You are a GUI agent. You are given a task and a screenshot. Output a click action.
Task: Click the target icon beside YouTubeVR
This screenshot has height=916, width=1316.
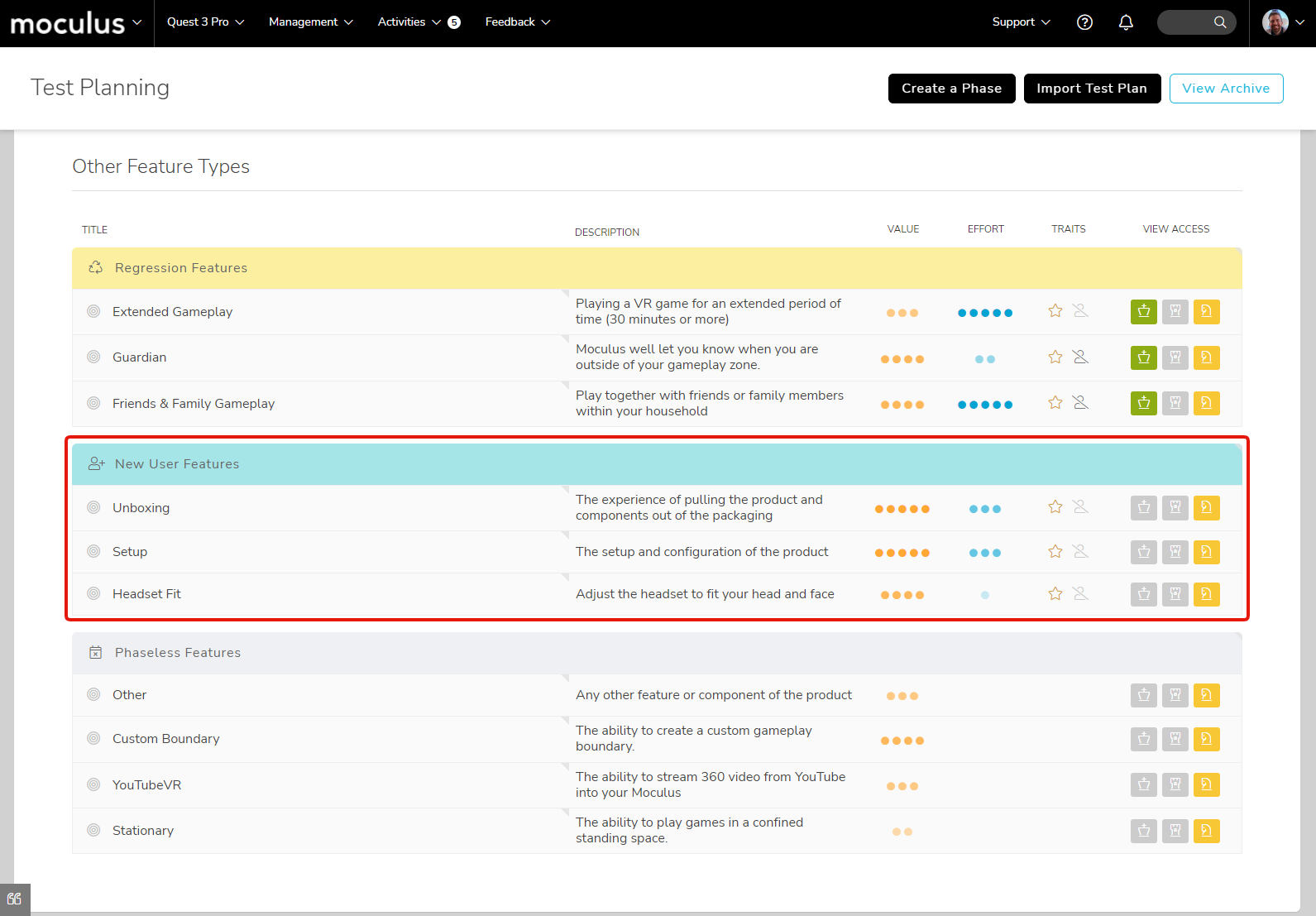pos(94,785)
